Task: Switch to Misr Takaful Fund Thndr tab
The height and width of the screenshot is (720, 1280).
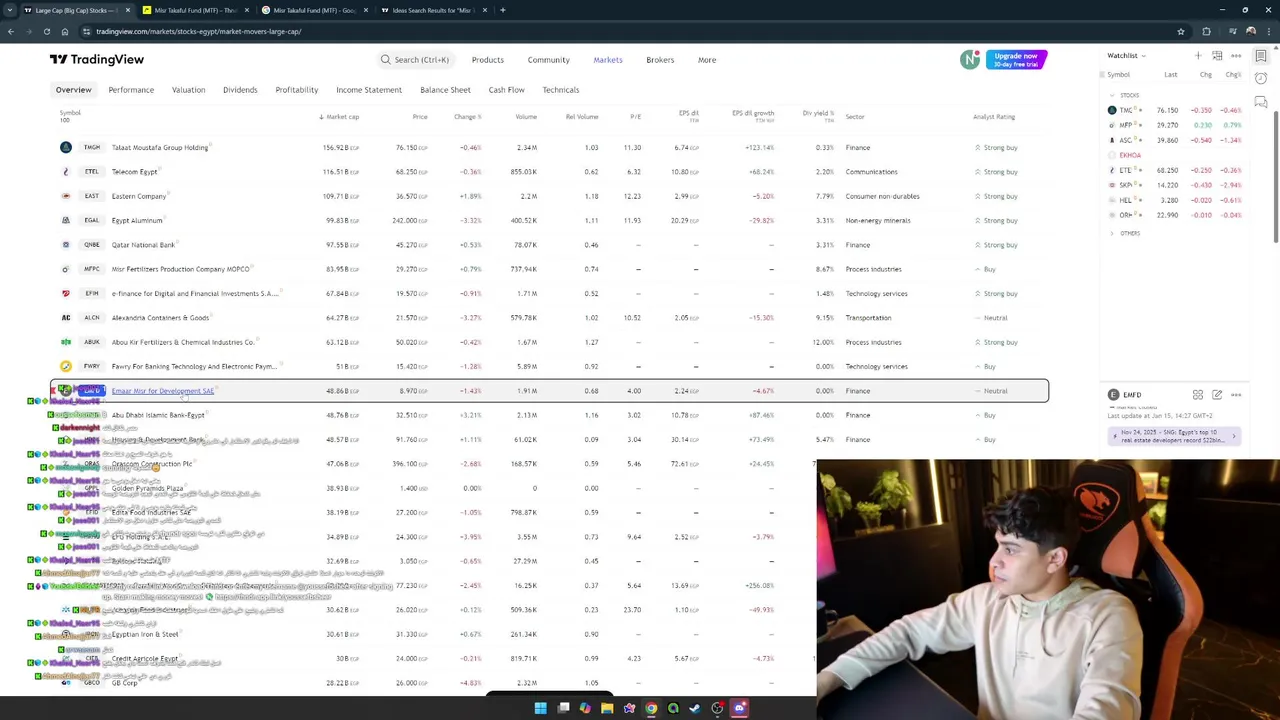Action: [195, 10]
